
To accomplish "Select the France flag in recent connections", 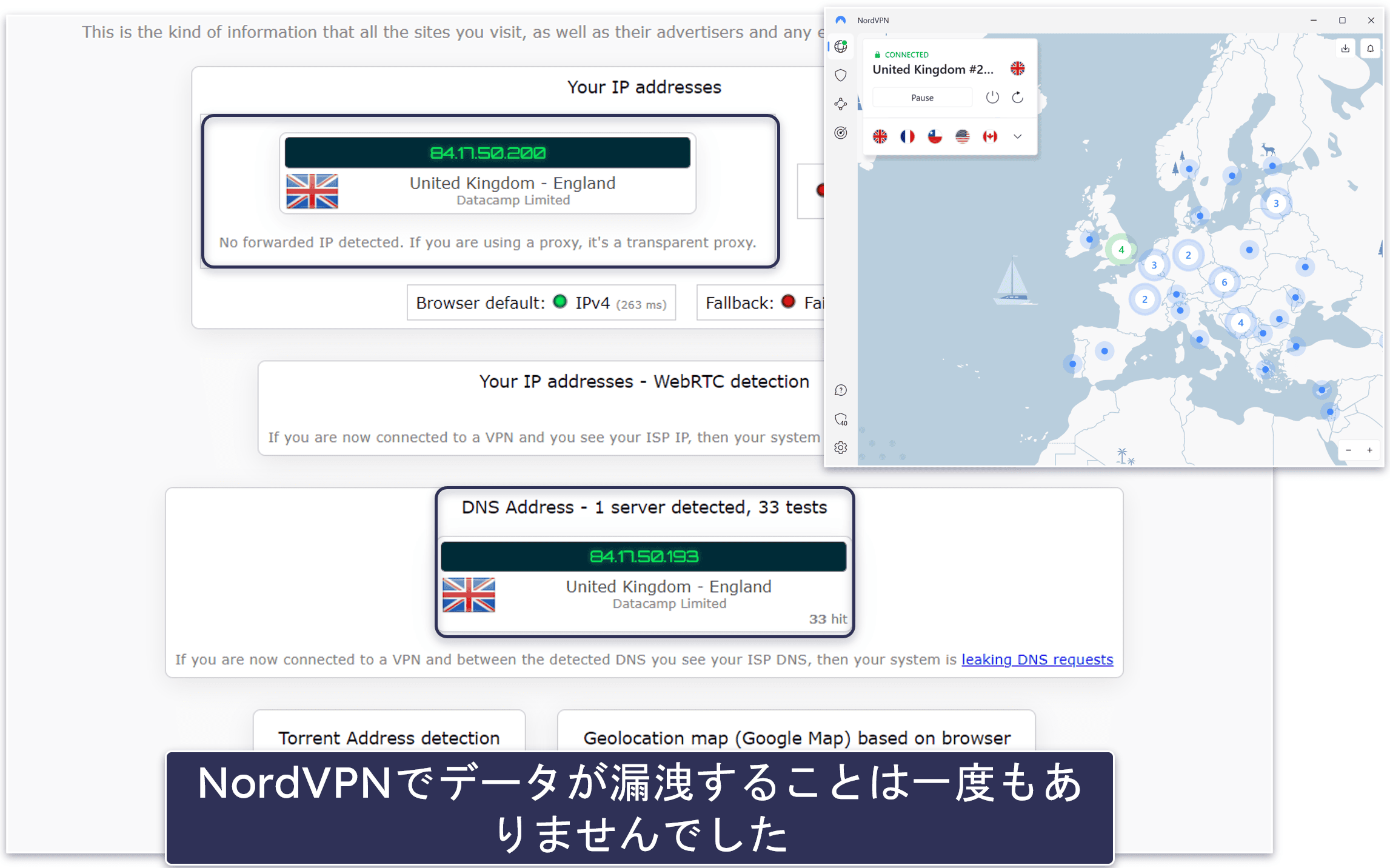I will pos(907,136).
